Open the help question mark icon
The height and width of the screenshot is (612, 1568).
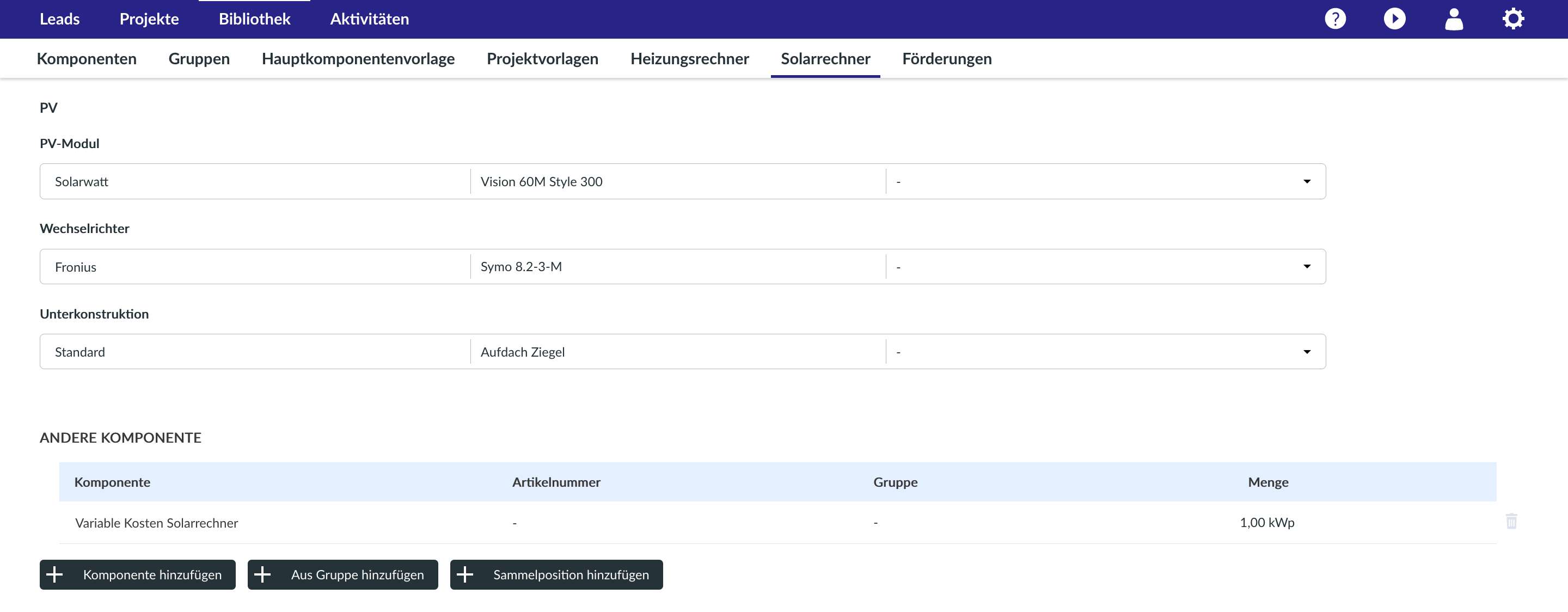point(1335,19)
